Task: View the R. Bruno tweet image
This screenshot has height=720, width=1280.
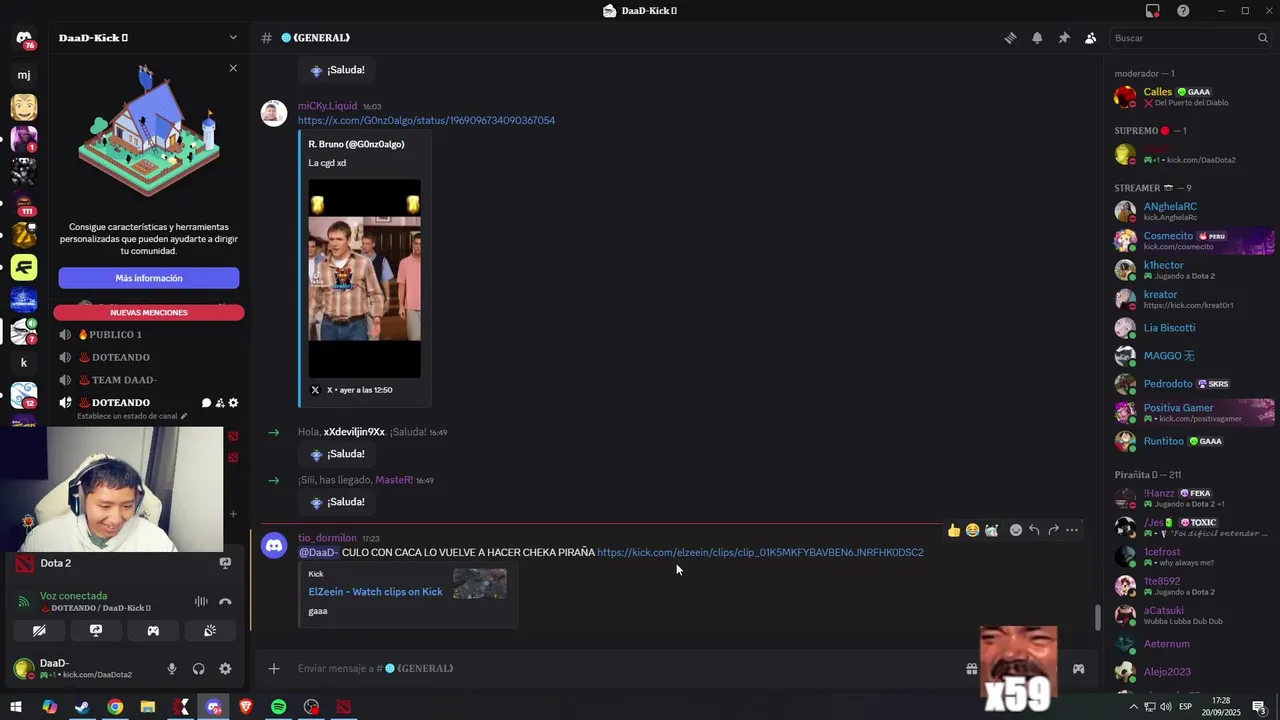Action: (364, 278)
